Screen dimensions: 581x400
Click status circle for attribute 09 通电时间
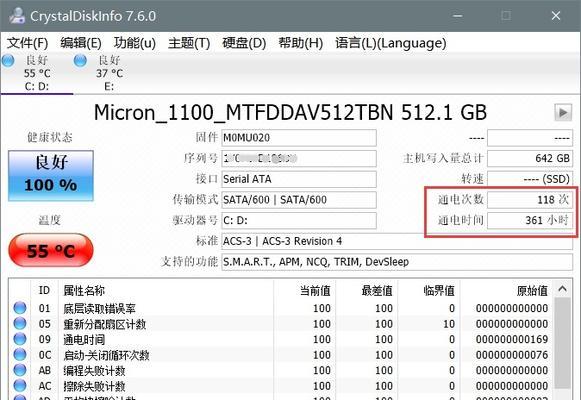click(20, 339)
